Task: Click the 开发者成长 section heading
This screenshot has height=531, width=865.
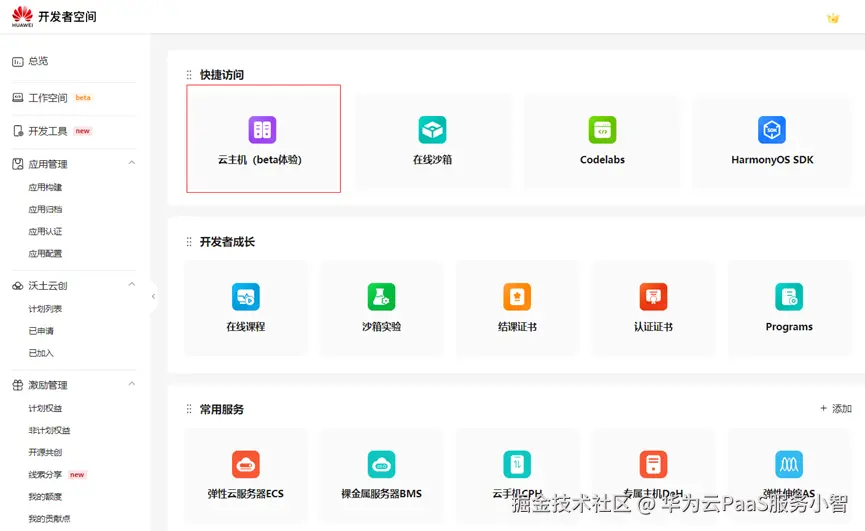Action: 227,242
